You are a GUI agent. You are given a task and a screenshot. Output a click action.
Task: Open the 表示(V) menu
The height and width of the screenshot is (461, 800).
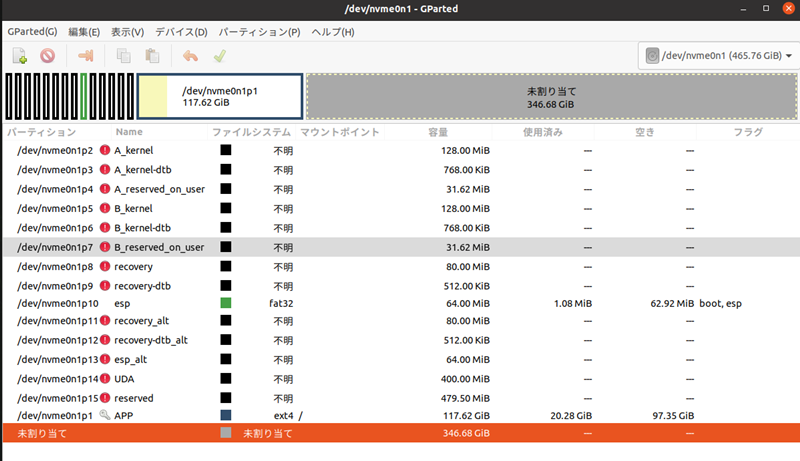[x=128, y=32]
